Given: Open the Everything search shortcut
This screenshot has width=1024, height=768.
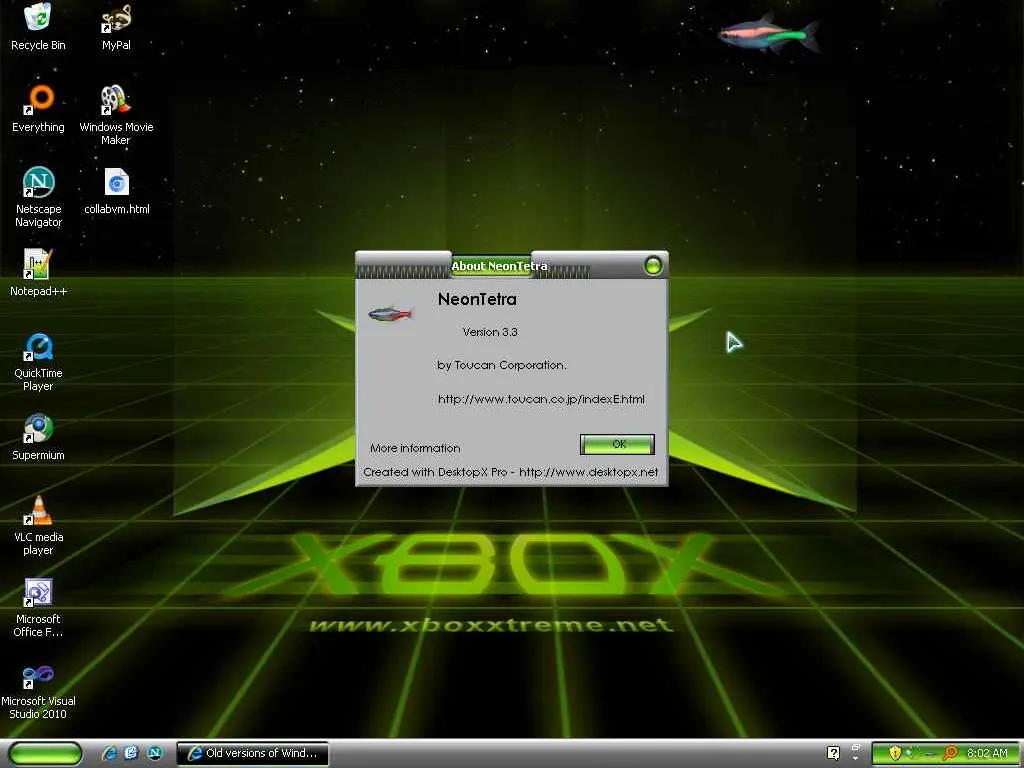Looking at the screenshot, I should pos(38,109).
